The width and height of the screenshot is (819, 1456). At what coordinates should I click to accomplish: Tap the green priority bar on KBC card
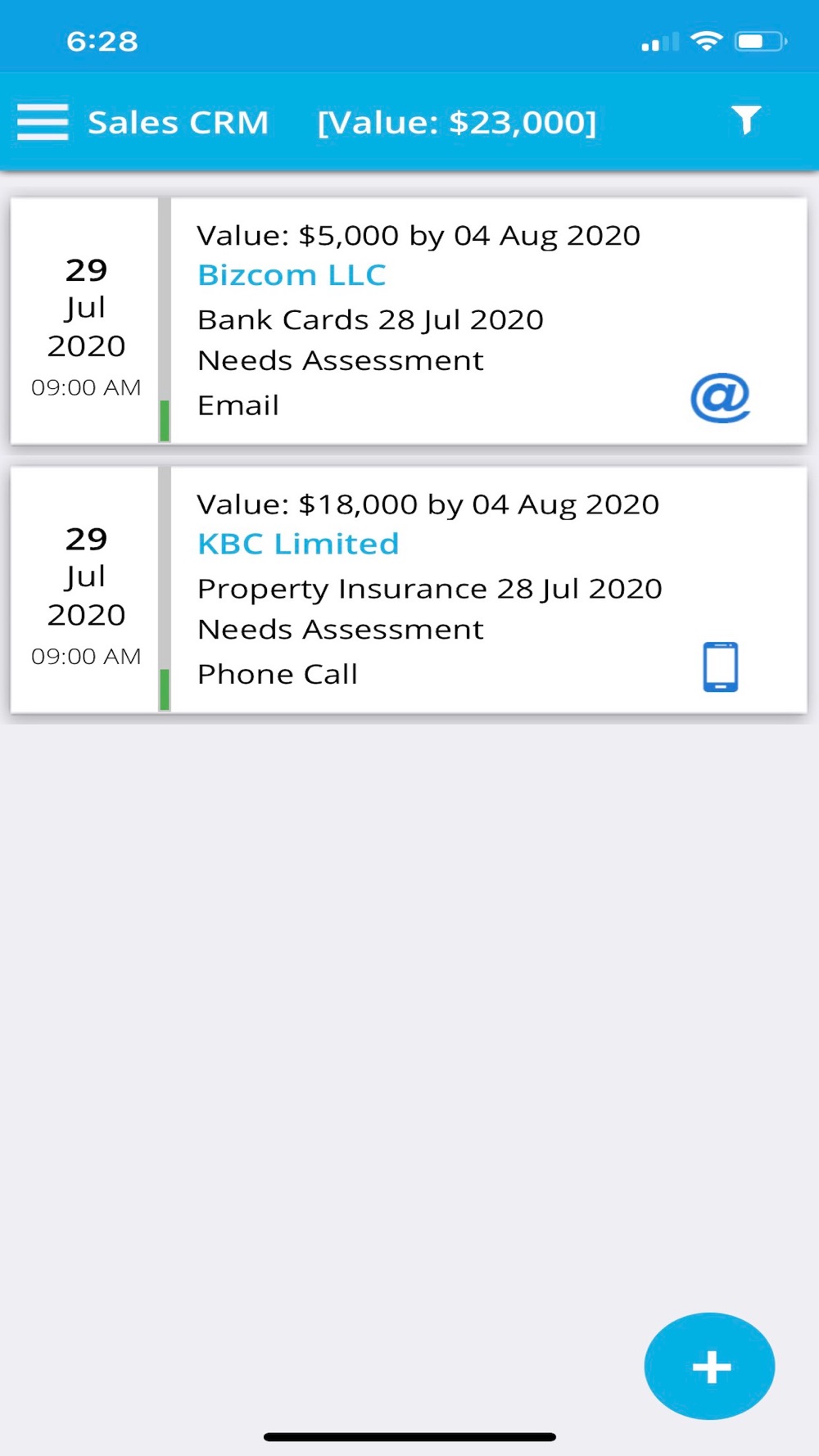(165, 690)
